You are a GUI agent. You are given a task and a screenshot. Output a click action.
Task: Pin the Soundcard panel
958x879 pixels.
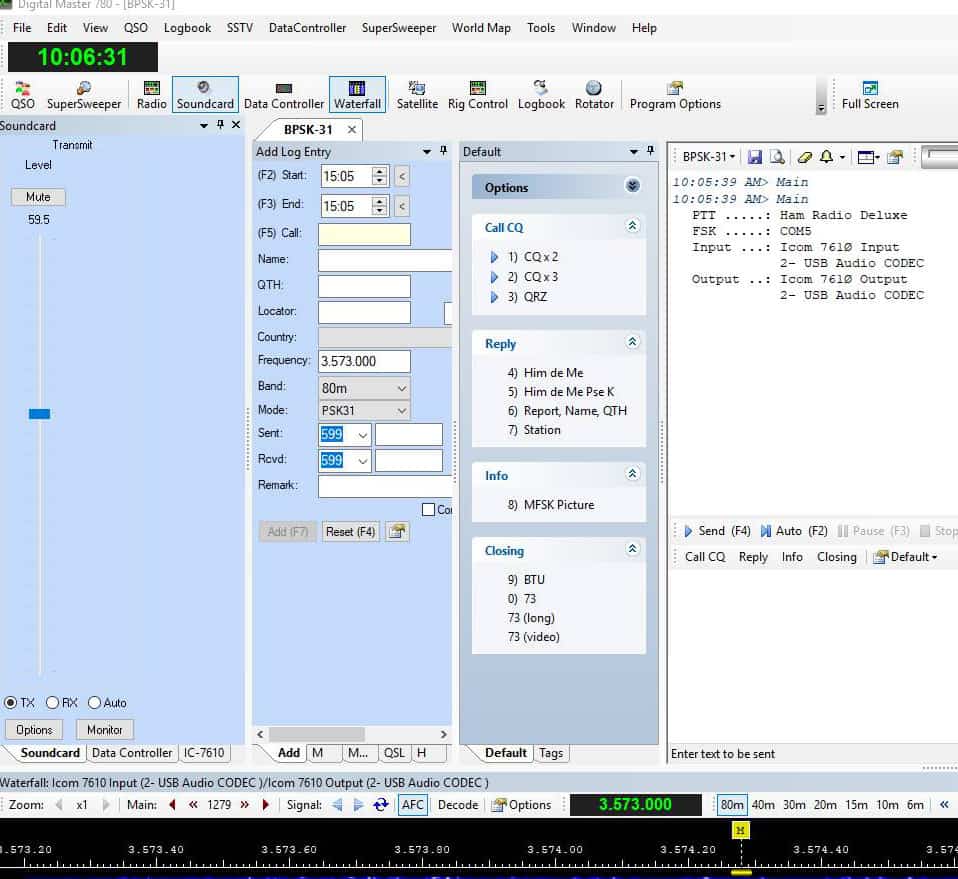point(220,125)
